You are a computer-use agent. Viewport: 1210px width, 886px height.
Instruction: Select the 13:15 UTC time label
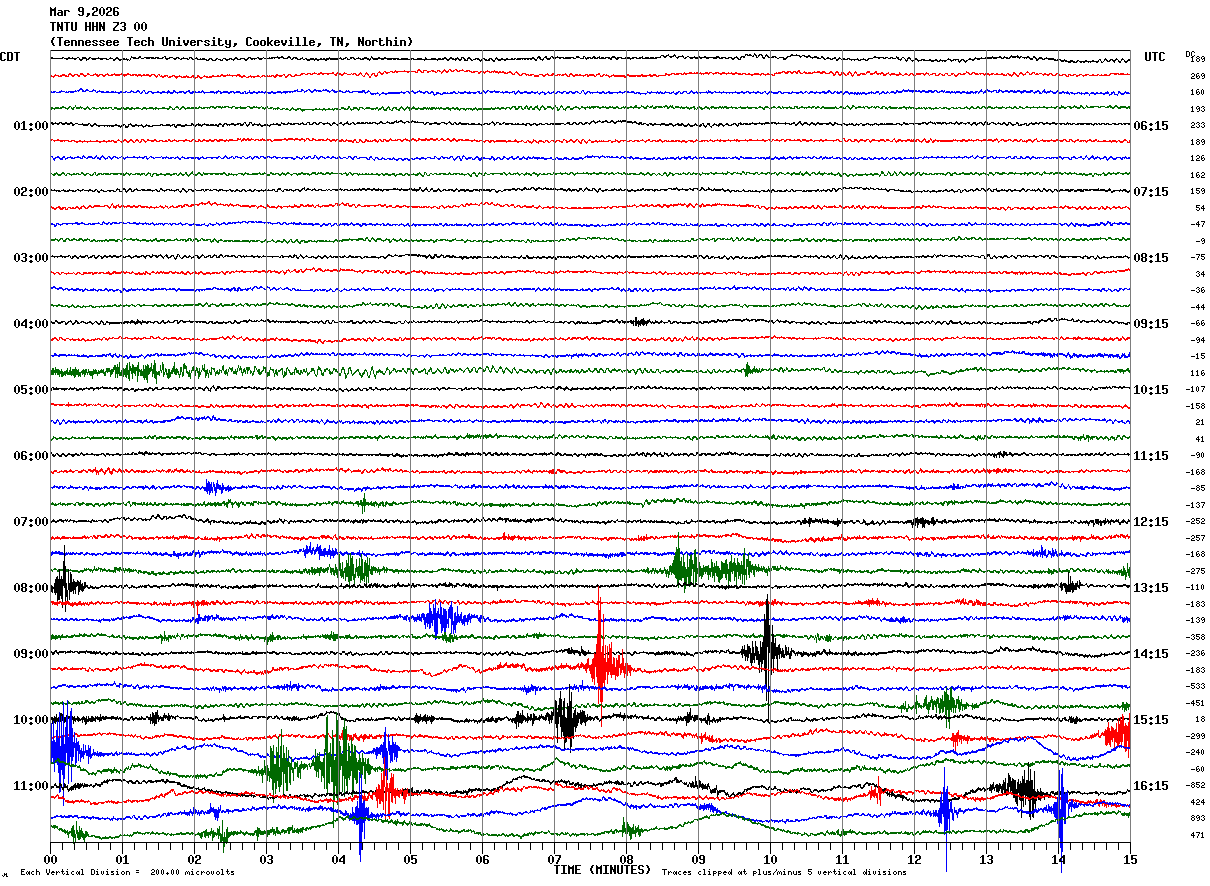pyautogui.click(x=1150, y=588)
